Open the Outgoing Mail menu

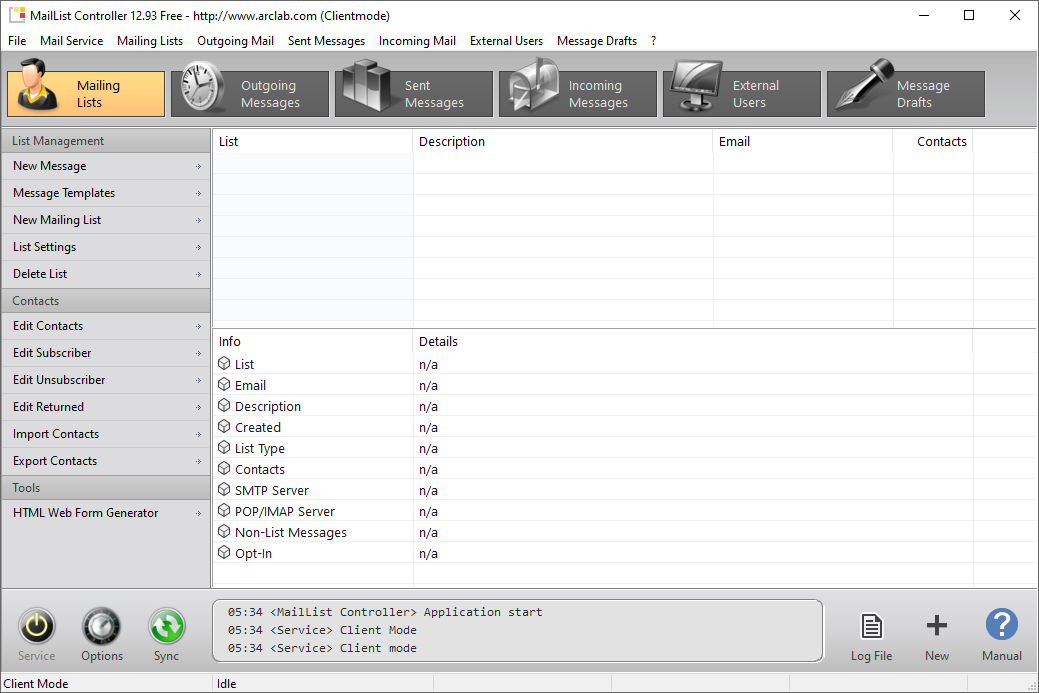pos(235,40)
